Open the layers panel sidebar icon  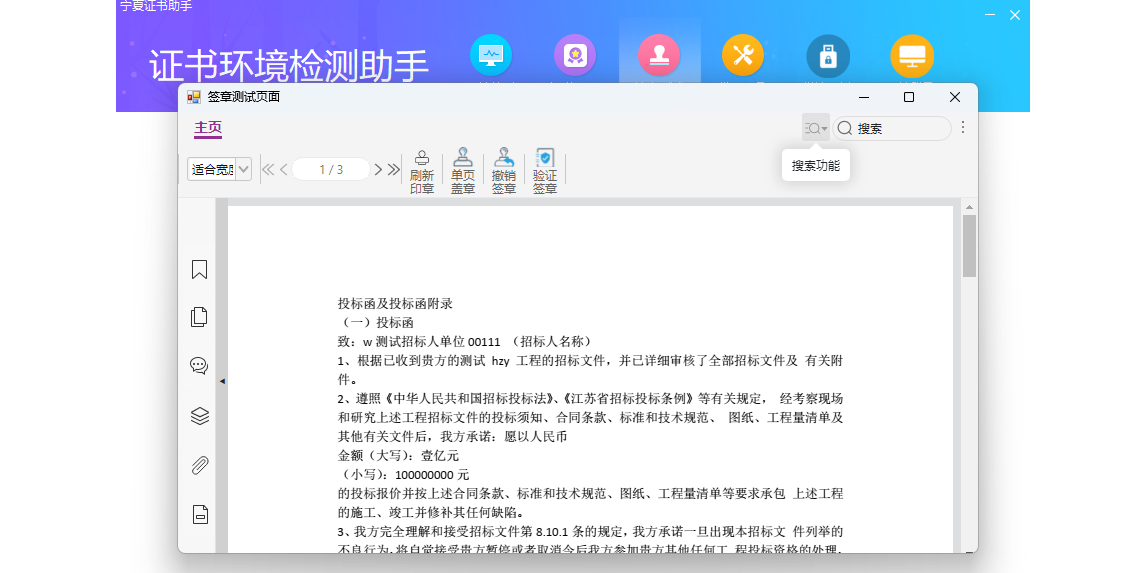click(x=199, y=416)
